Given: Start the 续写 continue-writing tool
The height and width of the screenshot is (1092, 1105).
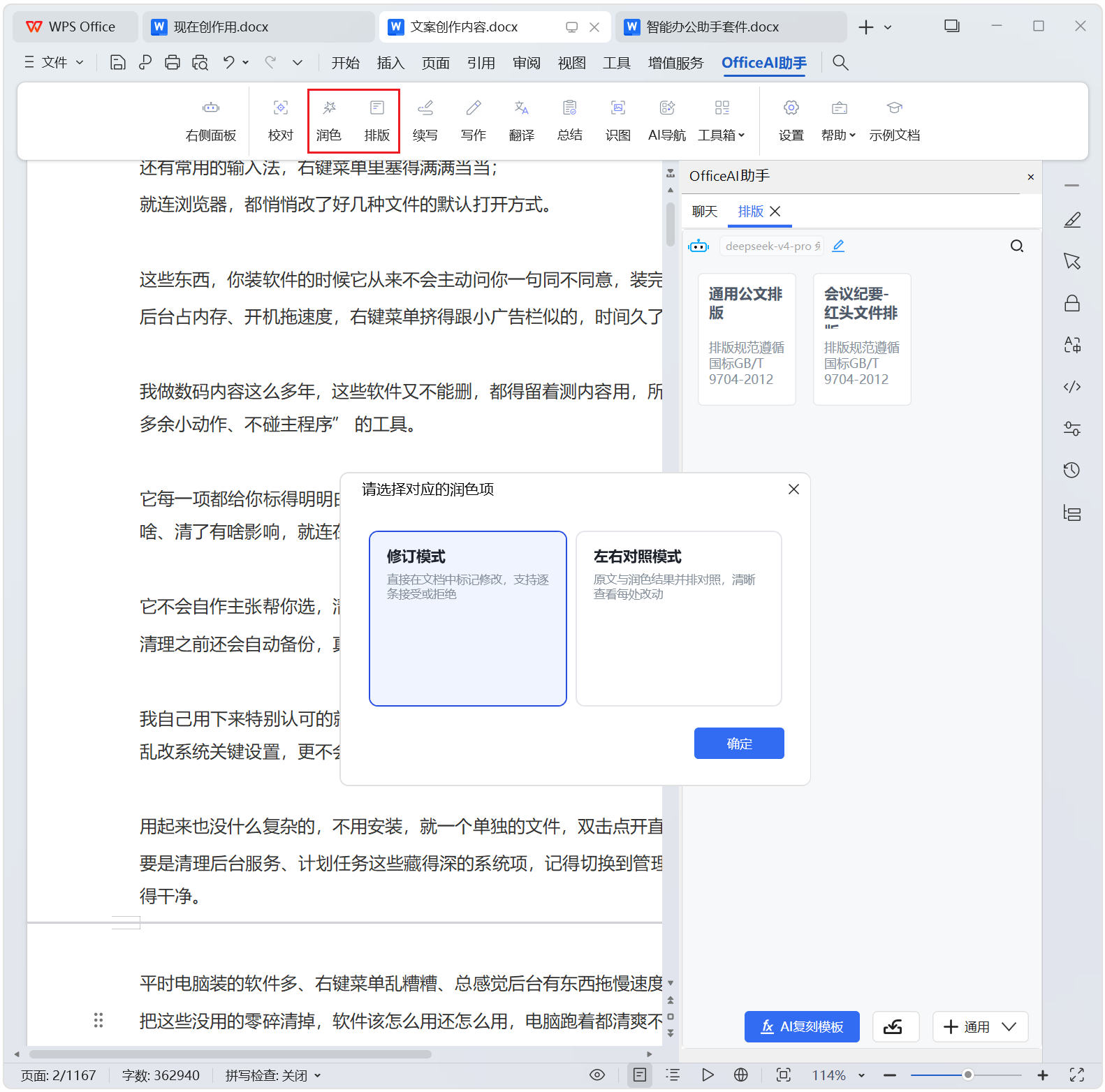Looking at the screenshot, I should pyautogui.click(x=425, y=121).
